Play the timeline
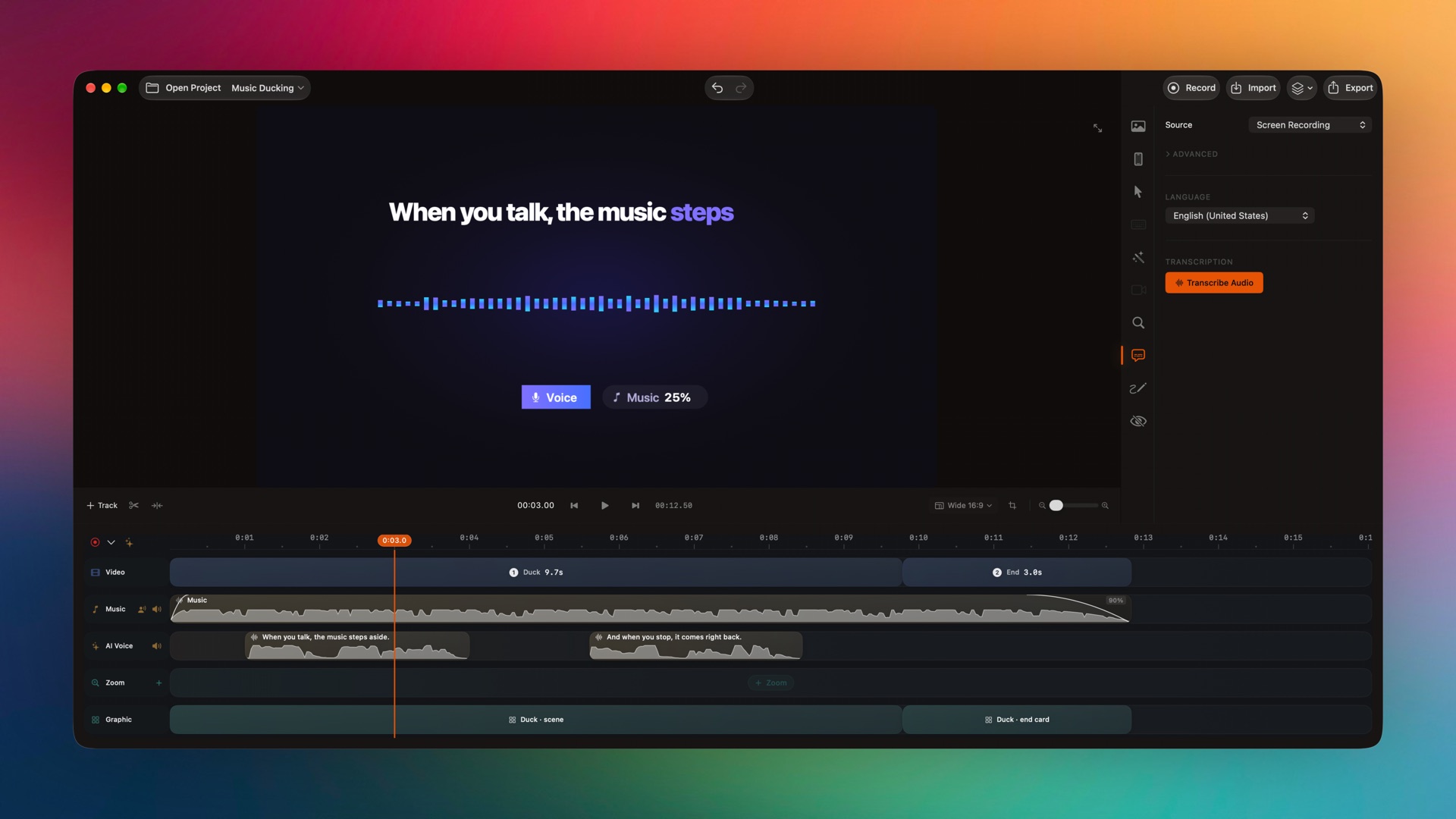 click(604, 505)
